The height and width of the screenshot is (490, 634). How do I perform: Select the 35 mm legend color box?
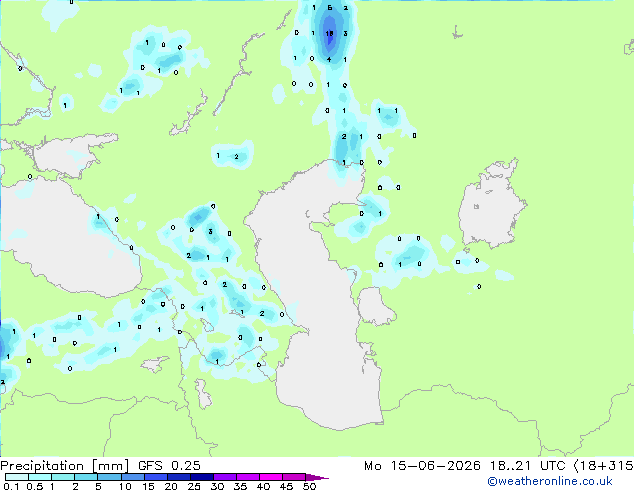coord(248,477)
